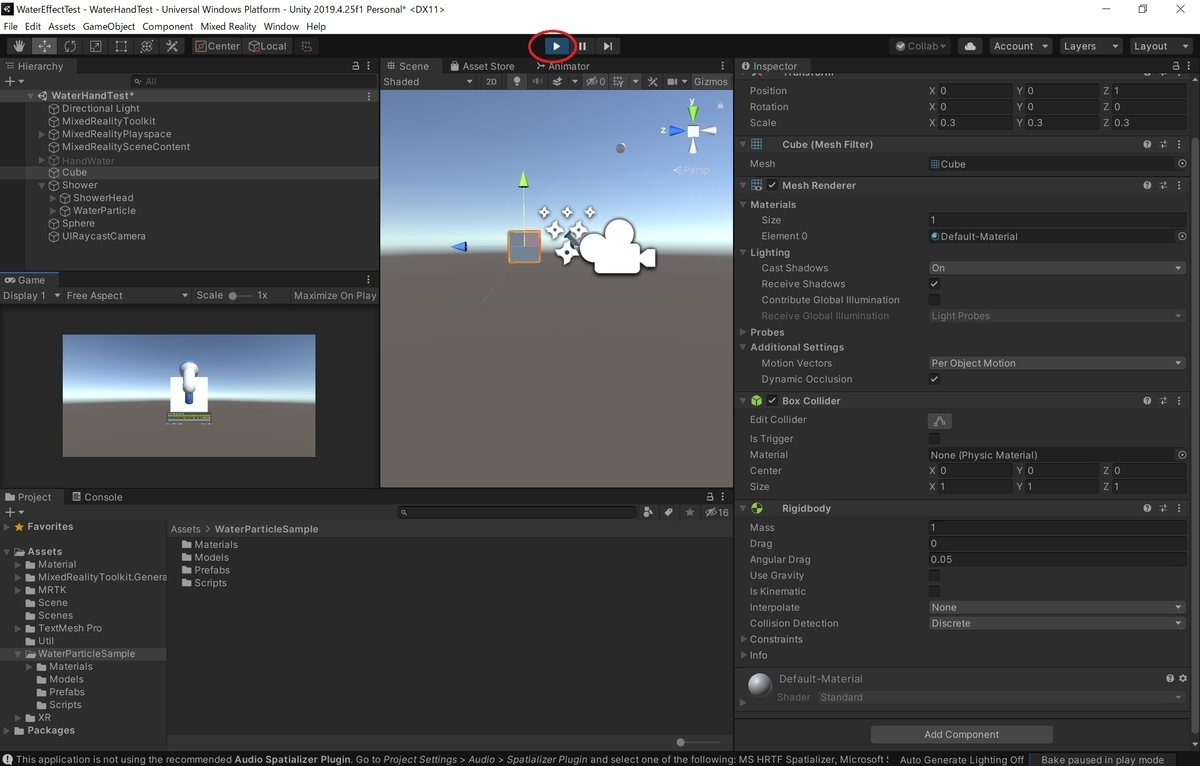This screenshot has width=1200, height=766.
Task: Uncheck Receive Shadows checkbox
Action: 934,284
